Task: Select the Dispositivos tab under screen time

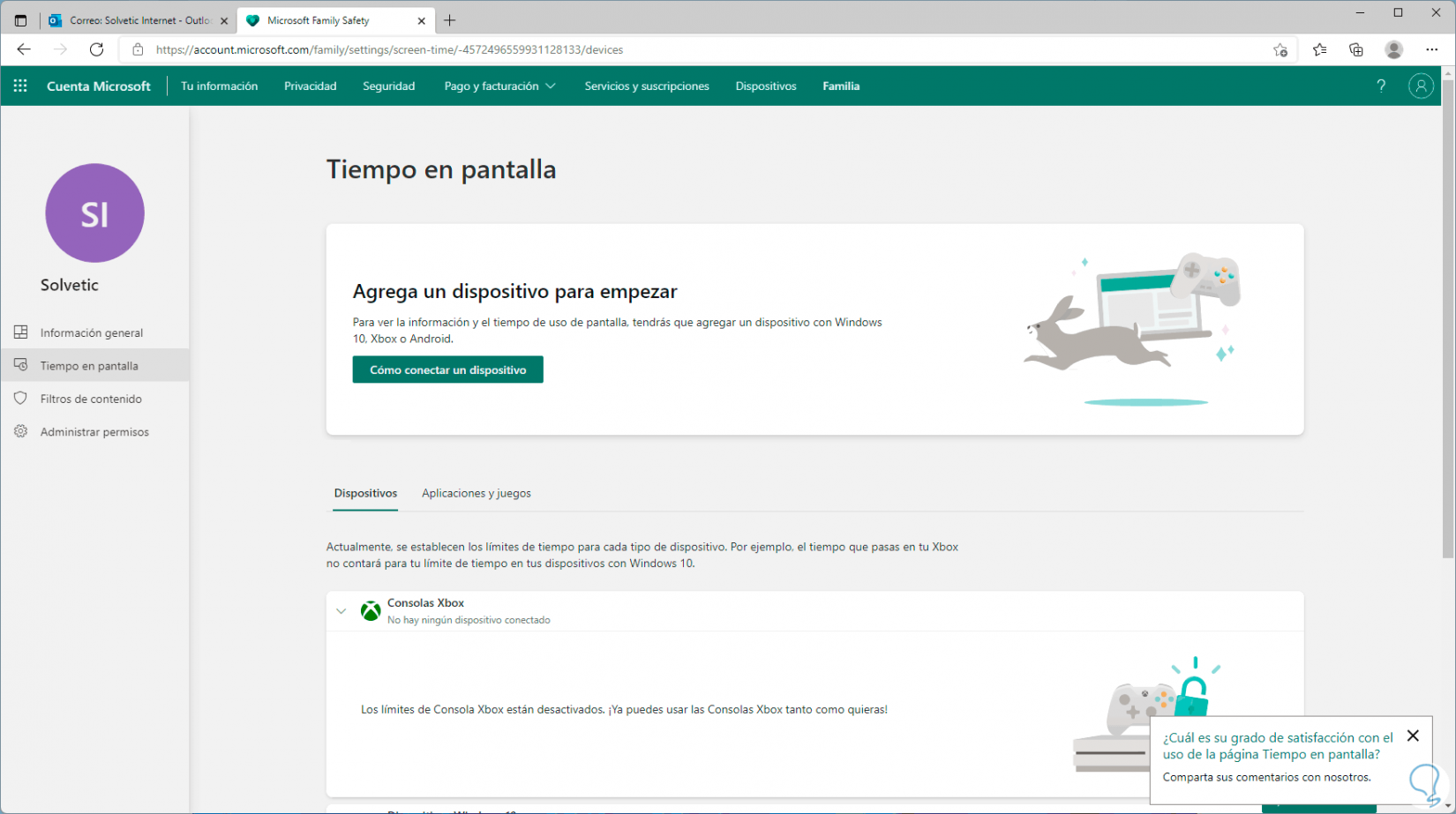Action: (365, 493)
